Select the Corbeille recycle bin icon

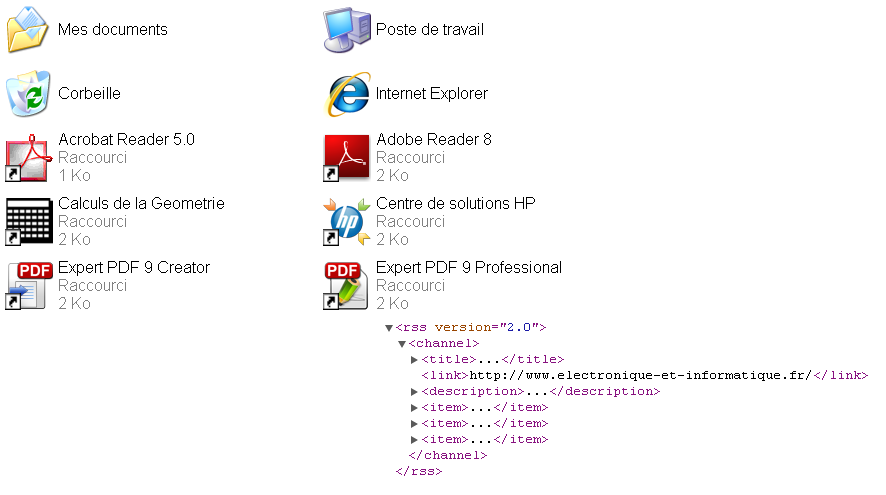[x=28, y=94]
